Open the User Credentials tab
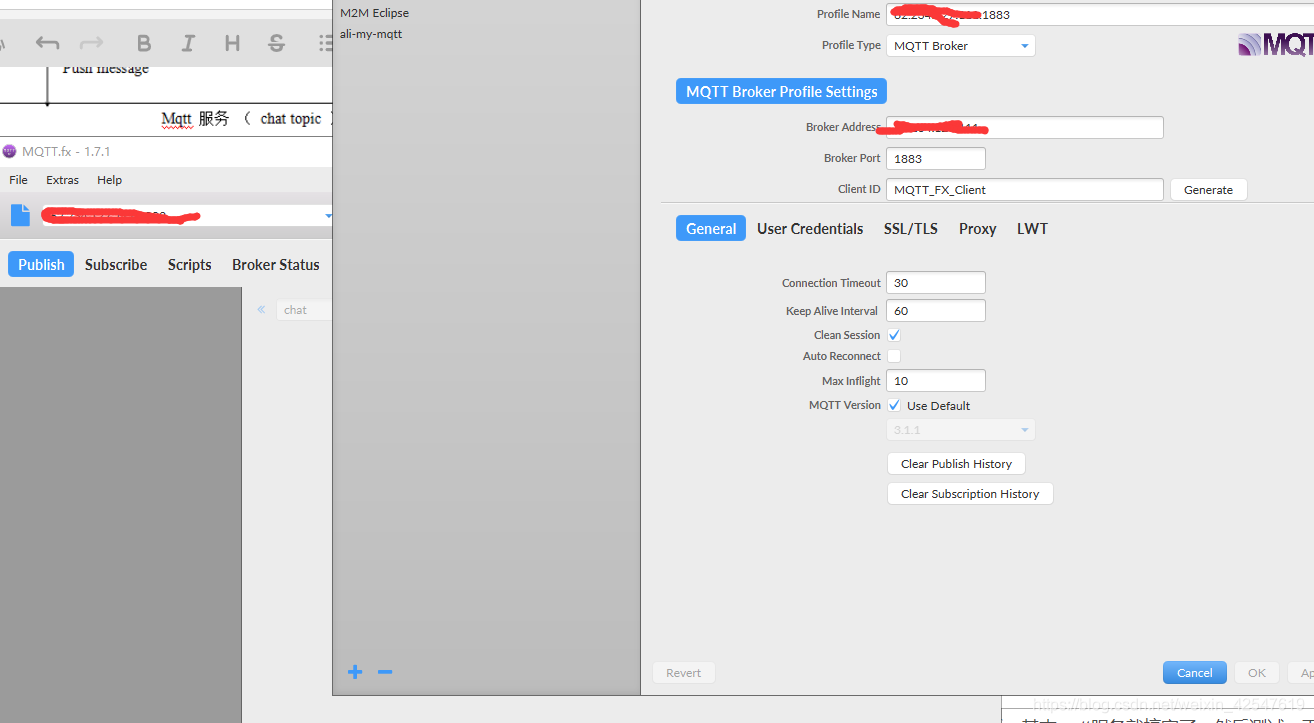1314x723 pixels. point(810,228)
